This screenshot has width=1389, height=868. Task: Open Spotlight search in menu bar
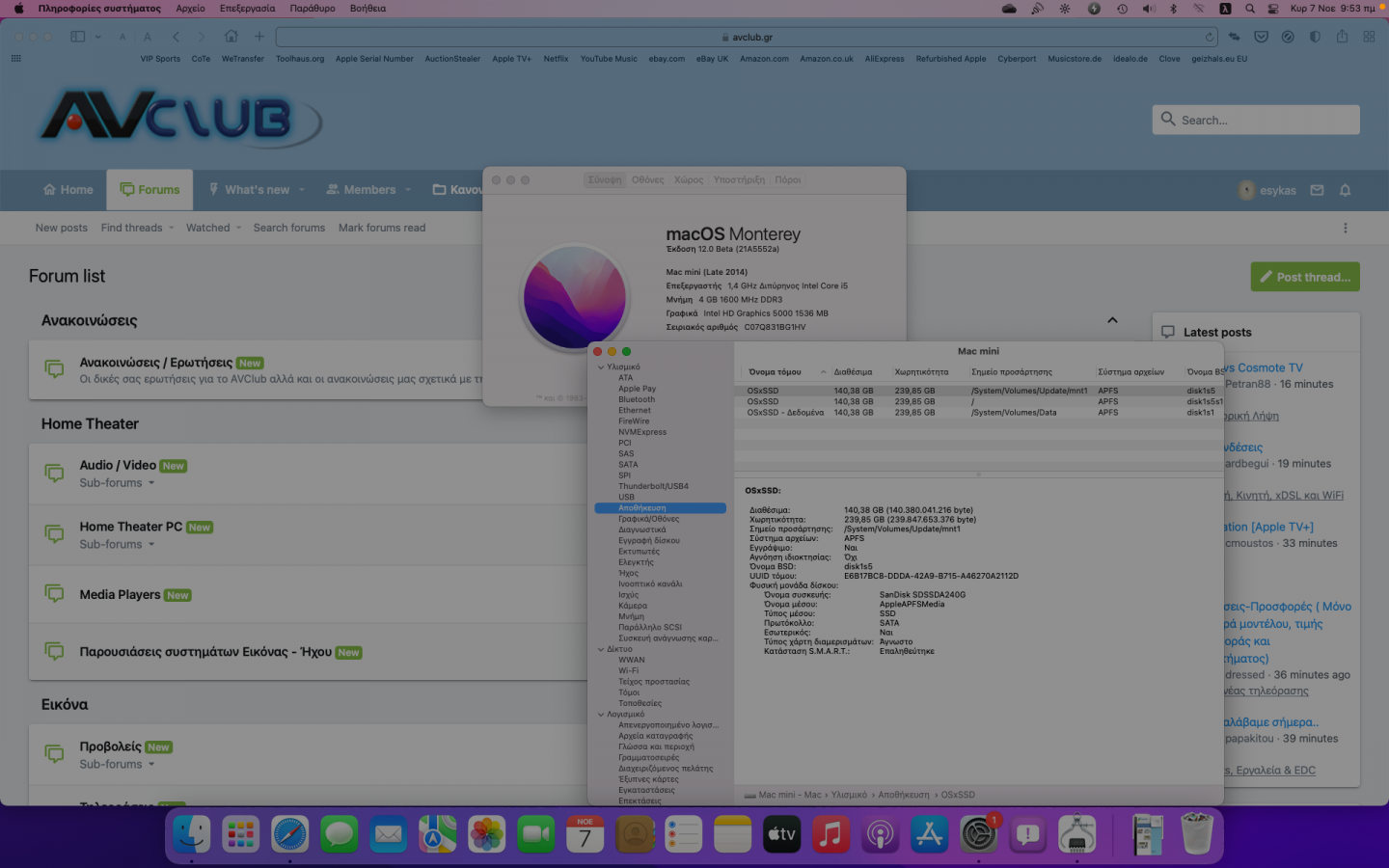tap(1250, 8)
